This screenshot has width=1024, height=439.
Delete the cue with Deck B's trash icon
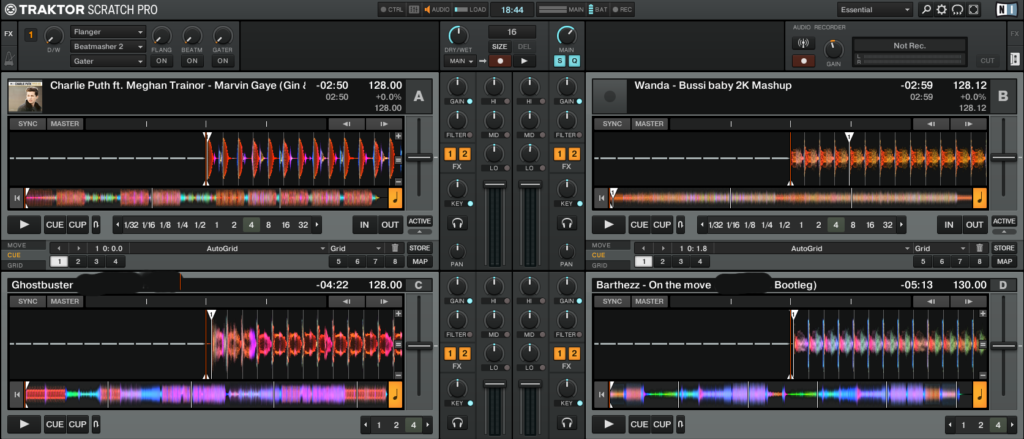(979, 248)
